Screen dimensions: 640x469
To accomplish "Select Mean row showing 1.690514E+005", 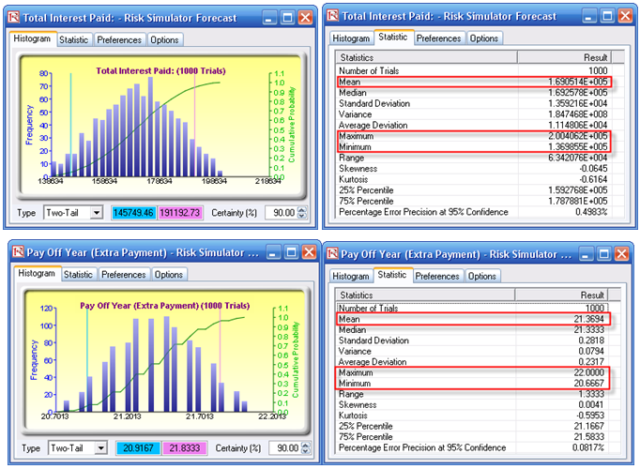I will [473, 82].
